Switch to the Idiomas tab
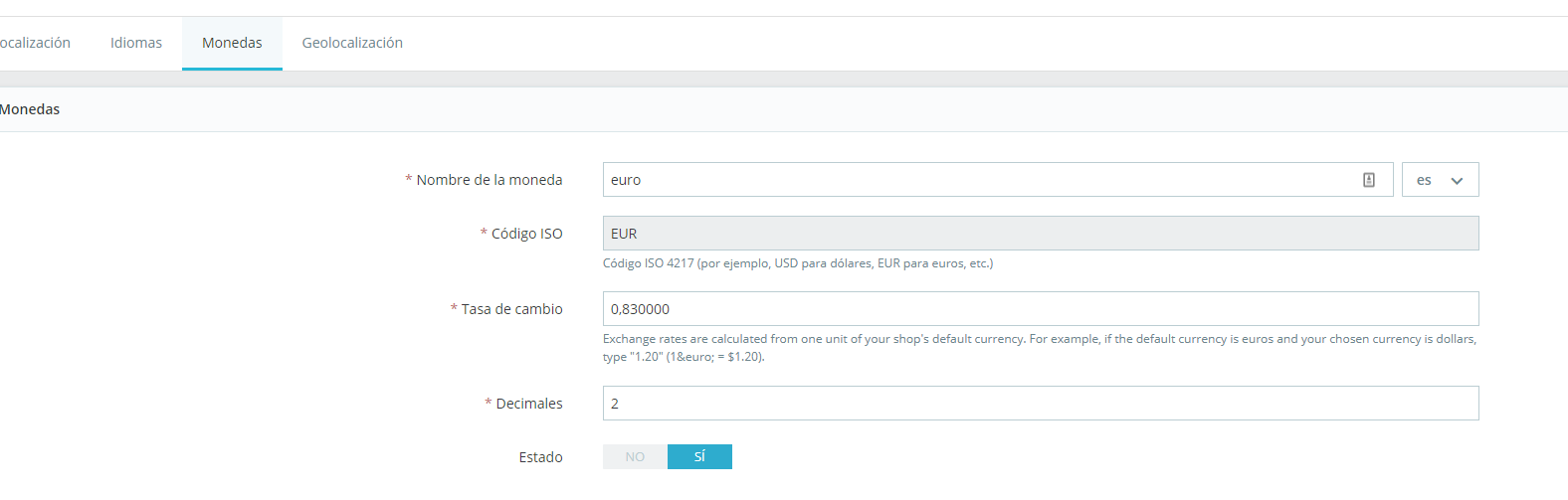 tap(136, 43)
